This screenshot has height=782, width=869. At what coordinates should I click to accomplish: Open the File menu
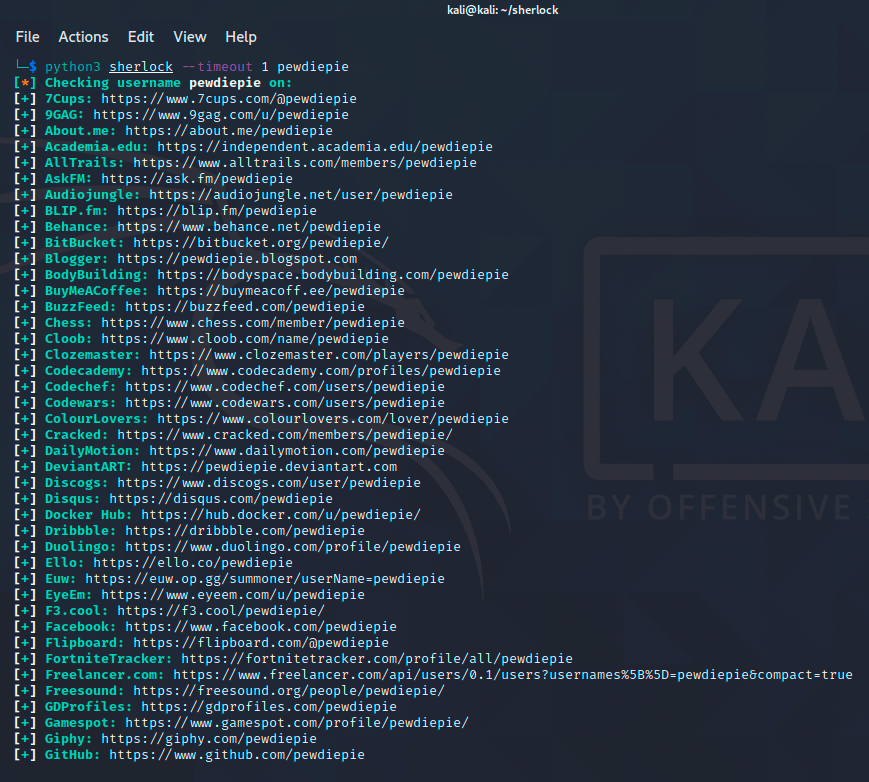(27, 37)
